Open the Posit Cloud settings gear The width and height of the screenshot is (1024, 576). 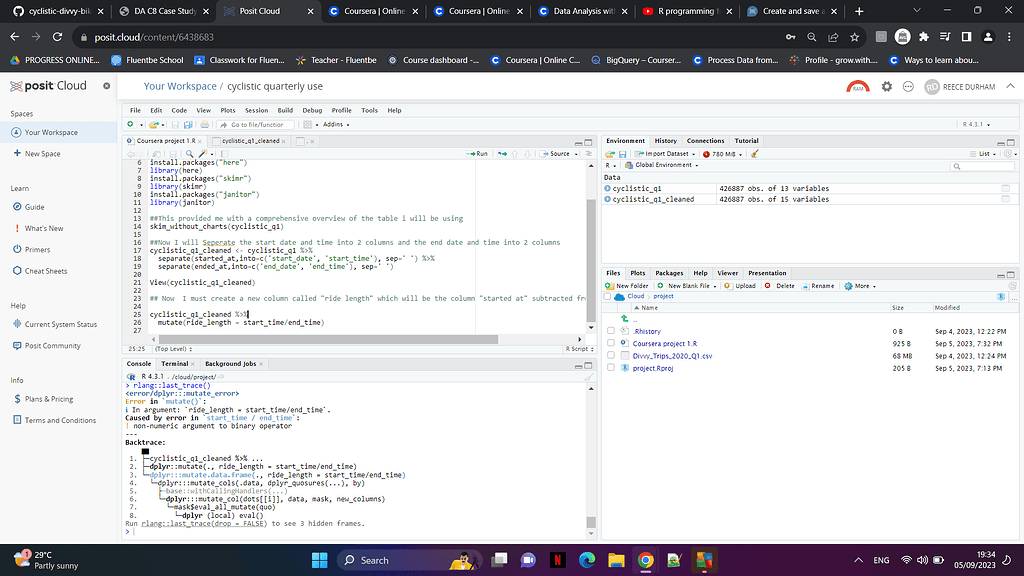[x=886, y=86]
